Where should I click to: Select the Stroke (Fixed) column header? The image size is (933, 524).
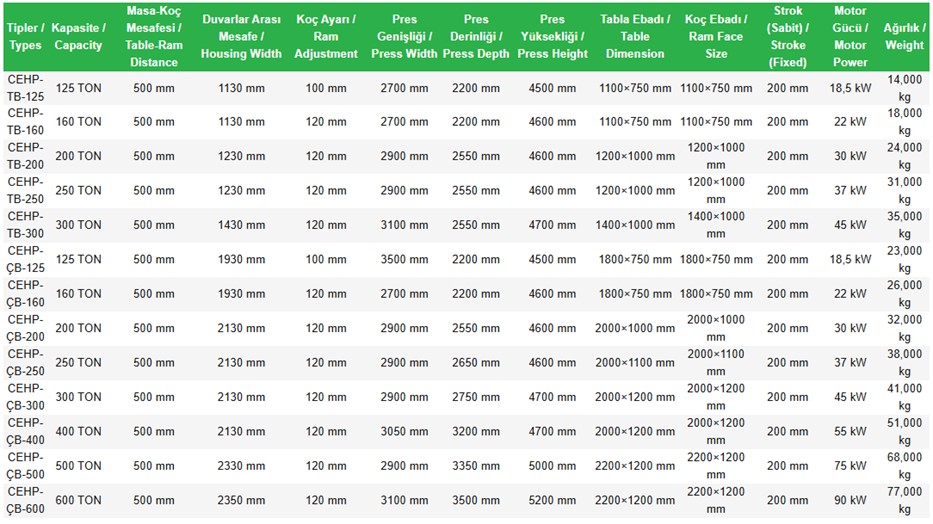tap(788, 37)
